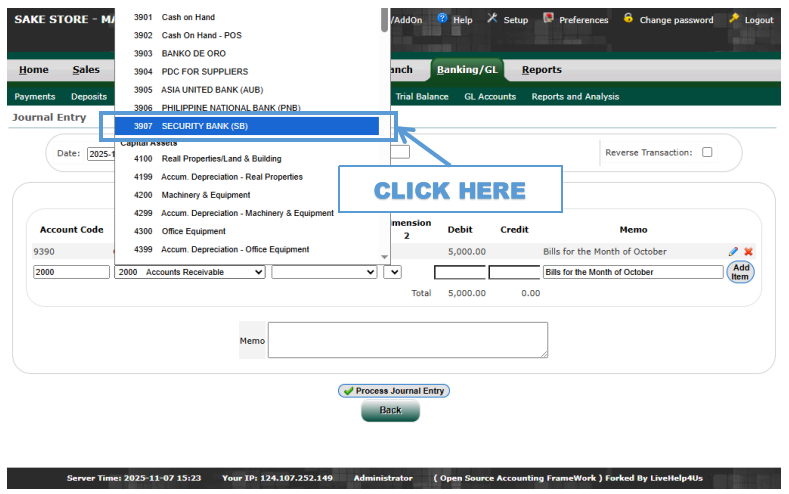Click into the Debit amount field

(460, 272)
